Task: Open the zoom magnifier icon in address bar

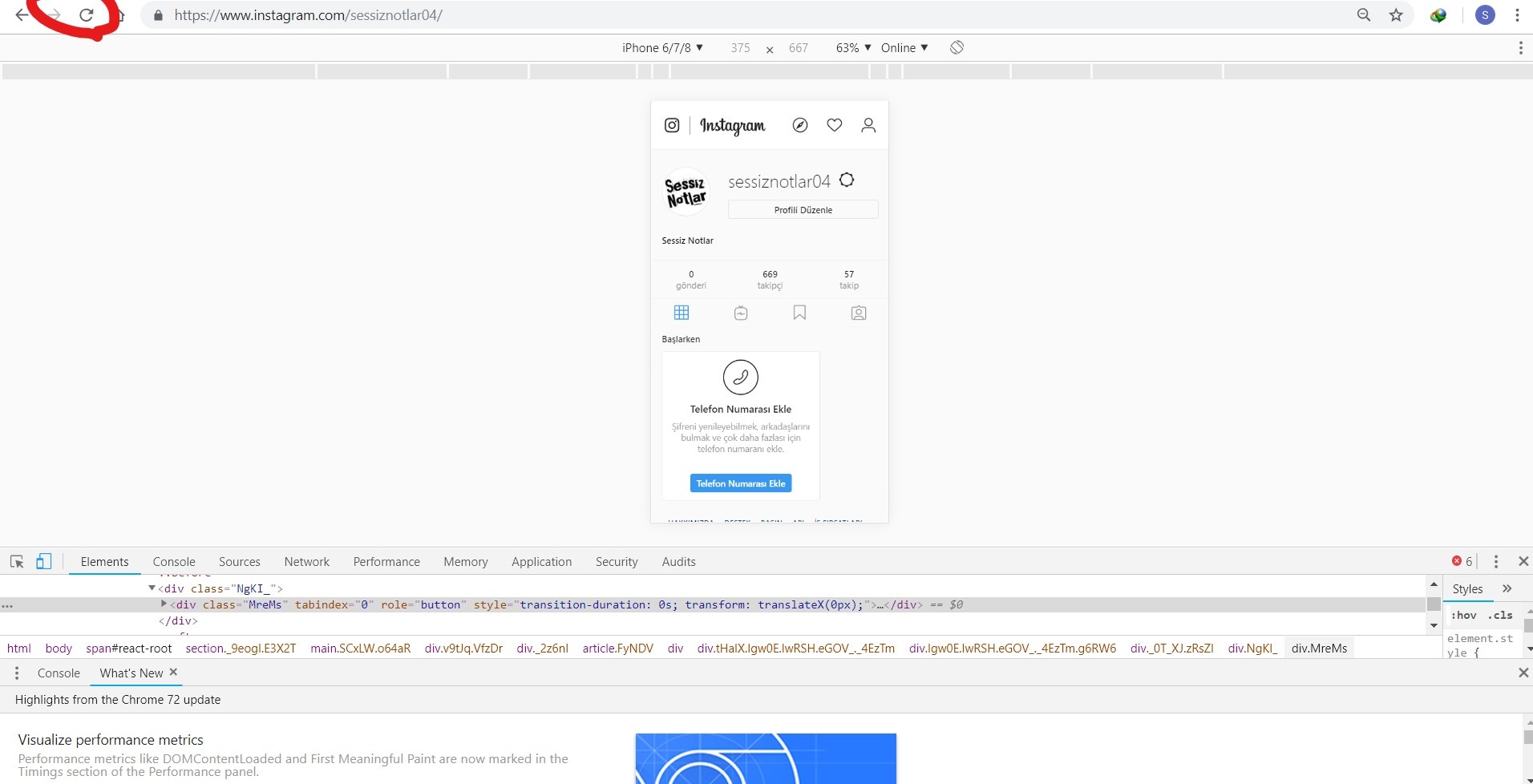Action: pyautogui.click(x=1364, y=15)
